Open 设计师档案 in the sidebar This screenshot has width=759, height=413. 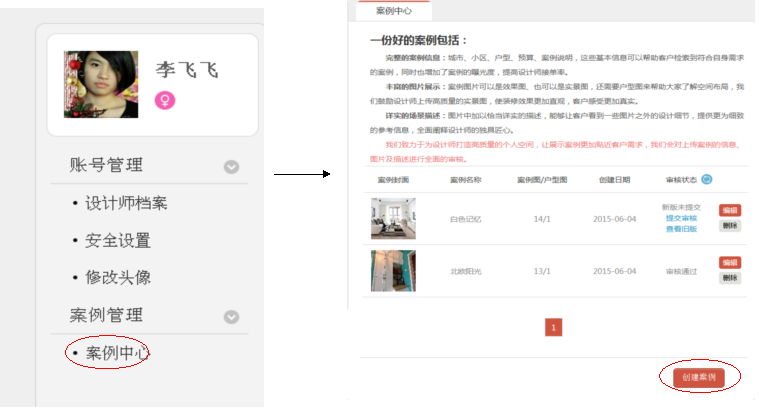click(x=125, y=203)
